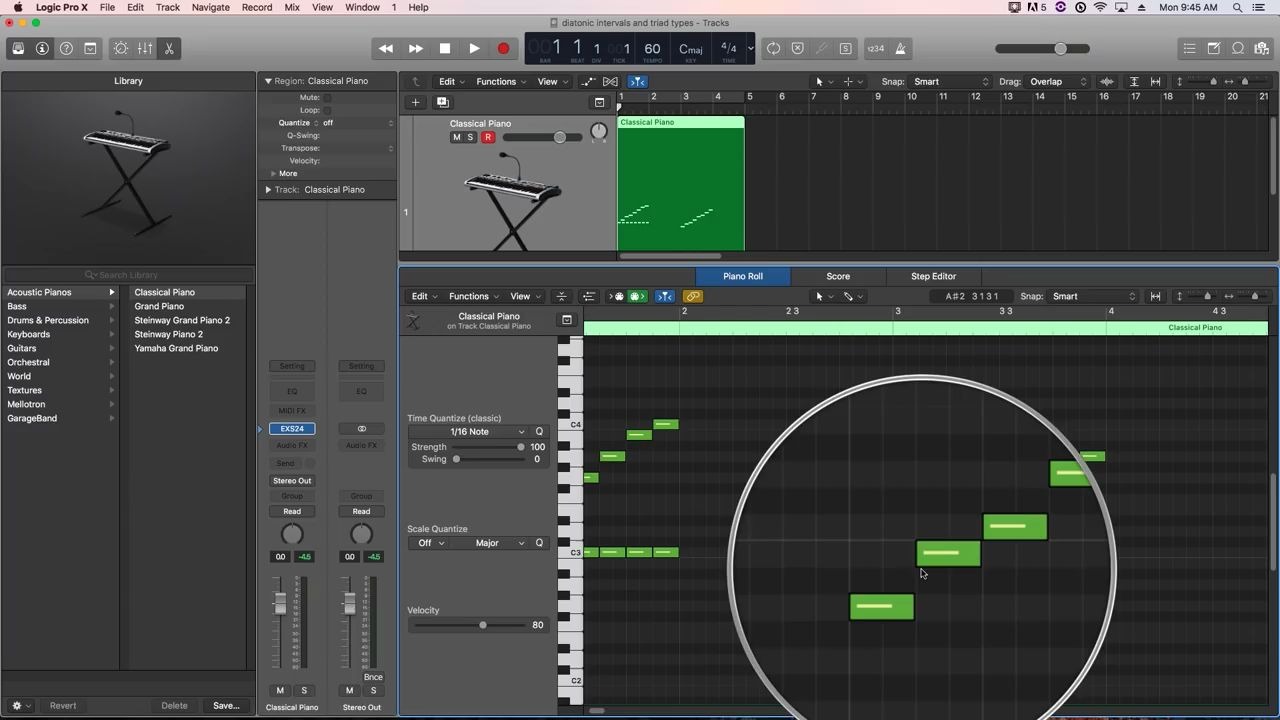Open the Tracks area View menu

(x=551, y=82)
